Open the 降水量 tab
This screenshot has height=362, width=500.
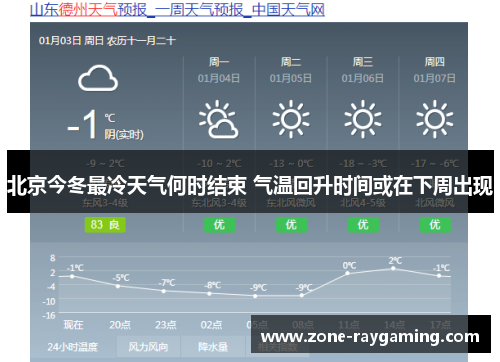pos(213,347)
